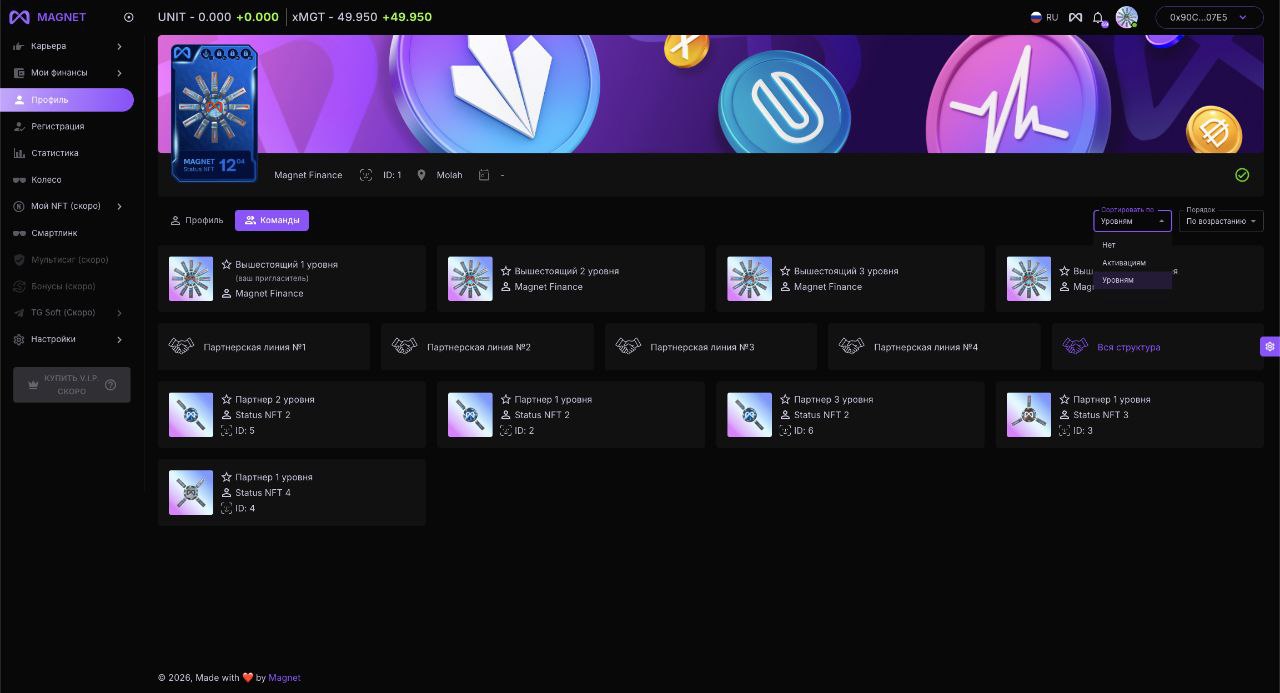Click the user avatar in header

(x=1127, y=17)
